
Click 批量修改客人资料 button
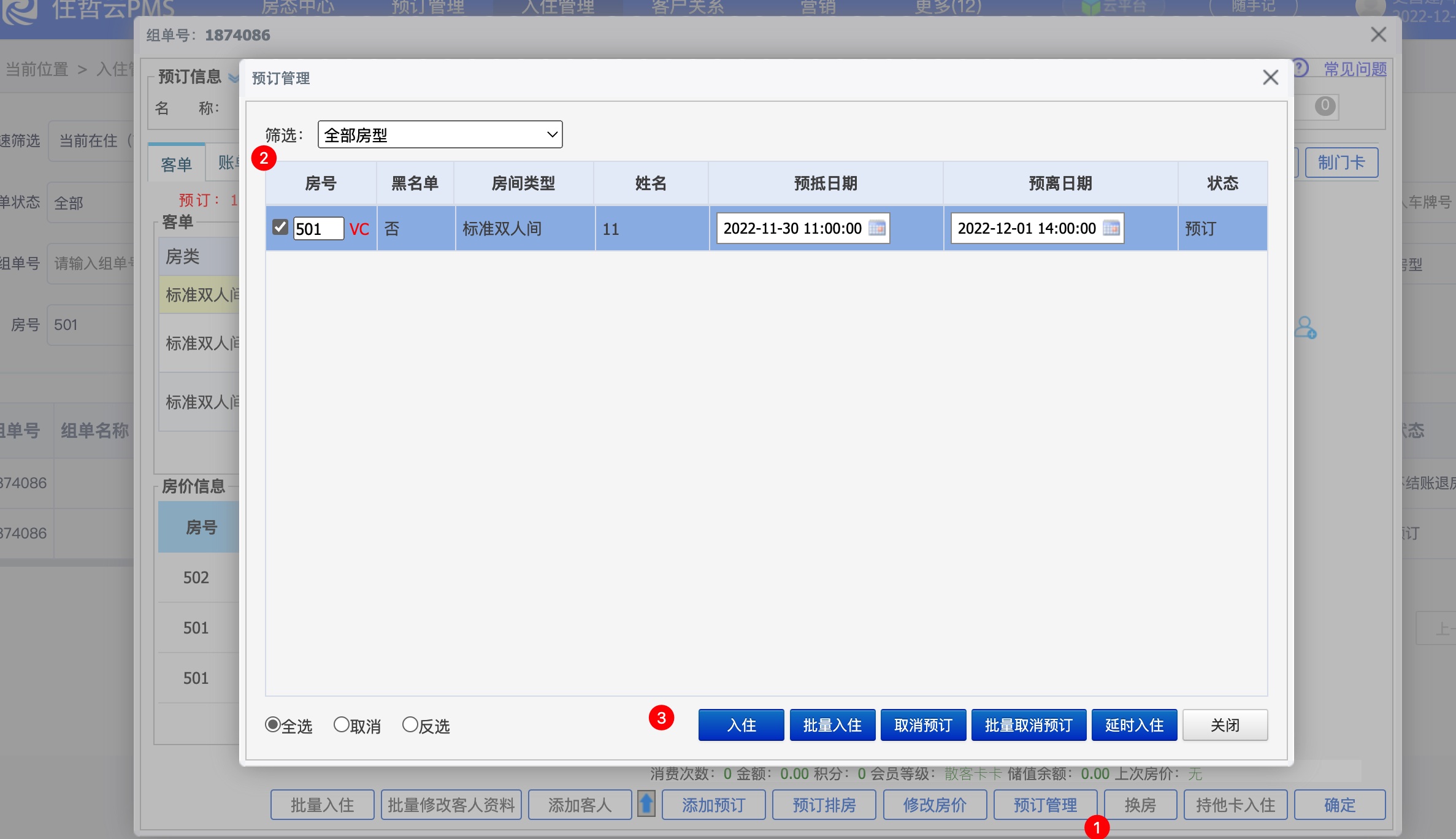click(x=451, y=805)
